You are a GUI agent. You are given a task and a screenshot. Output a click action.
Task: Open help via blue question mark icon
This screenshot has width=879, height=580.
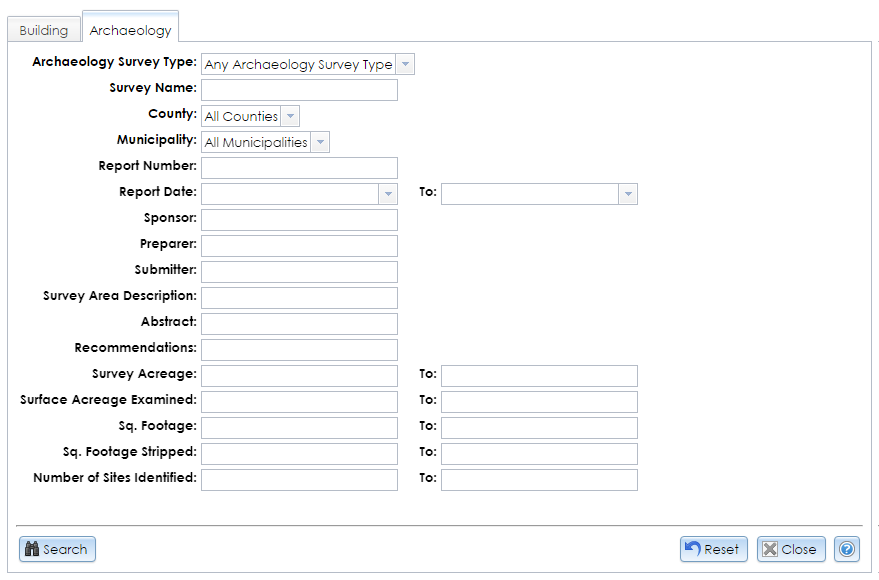[x=846, y=548]
